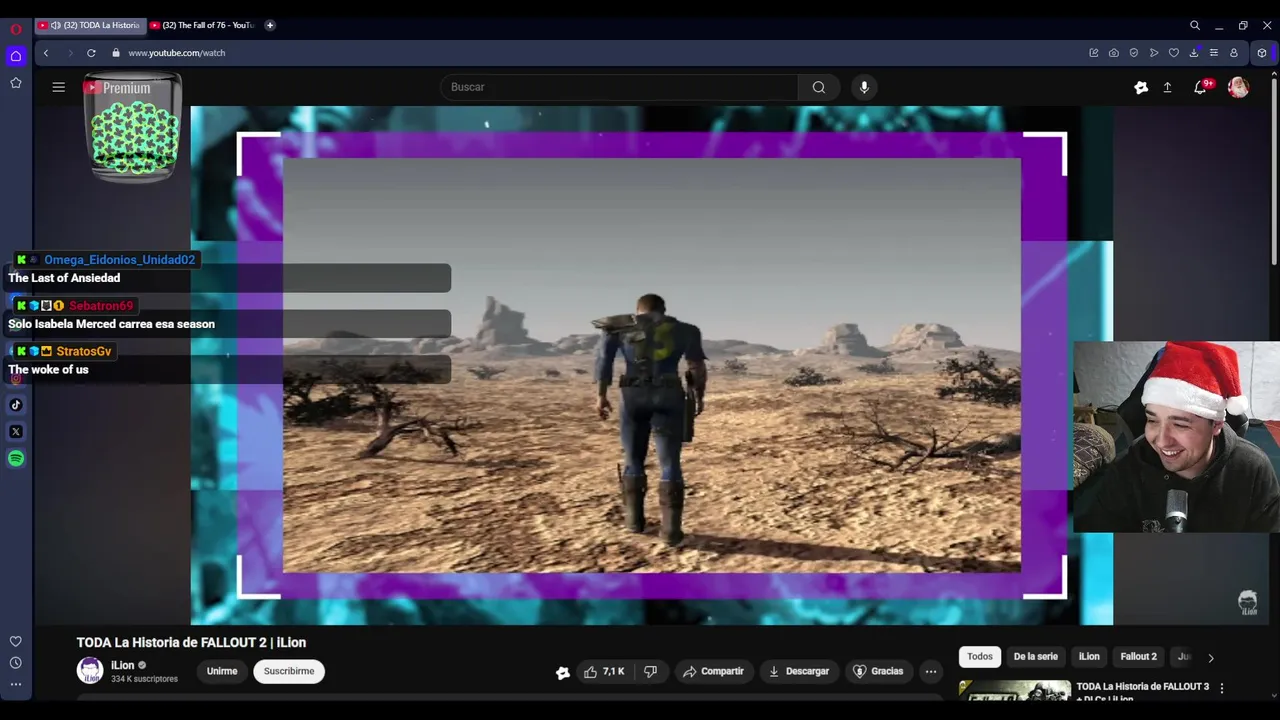Viewport: 1280px width, 720px height.
Task: Click the YouTube Buscar search field
Action: click(x=619, y=87)
